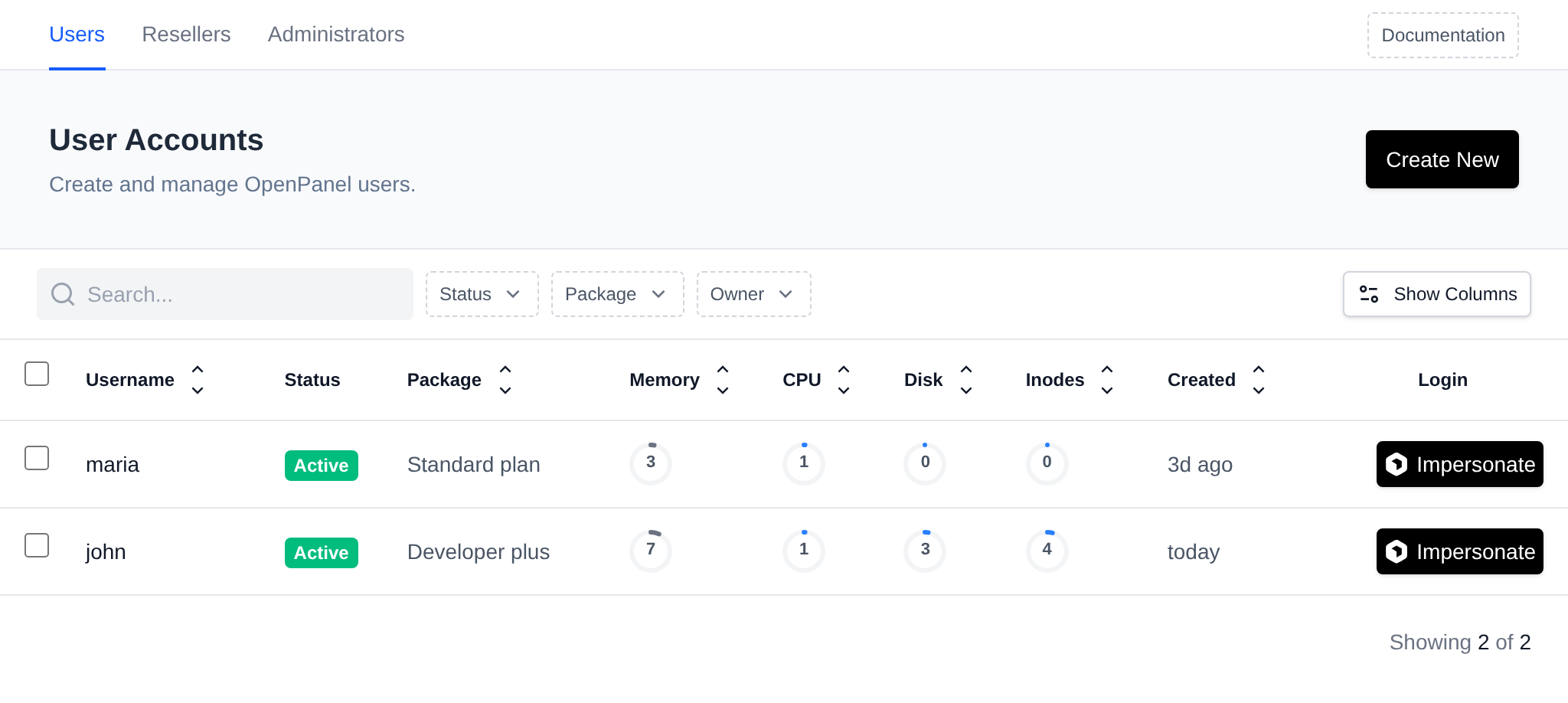Open the Status filter dropdown
Viewport: 1568px width, 703px height.
click(482, 294)
